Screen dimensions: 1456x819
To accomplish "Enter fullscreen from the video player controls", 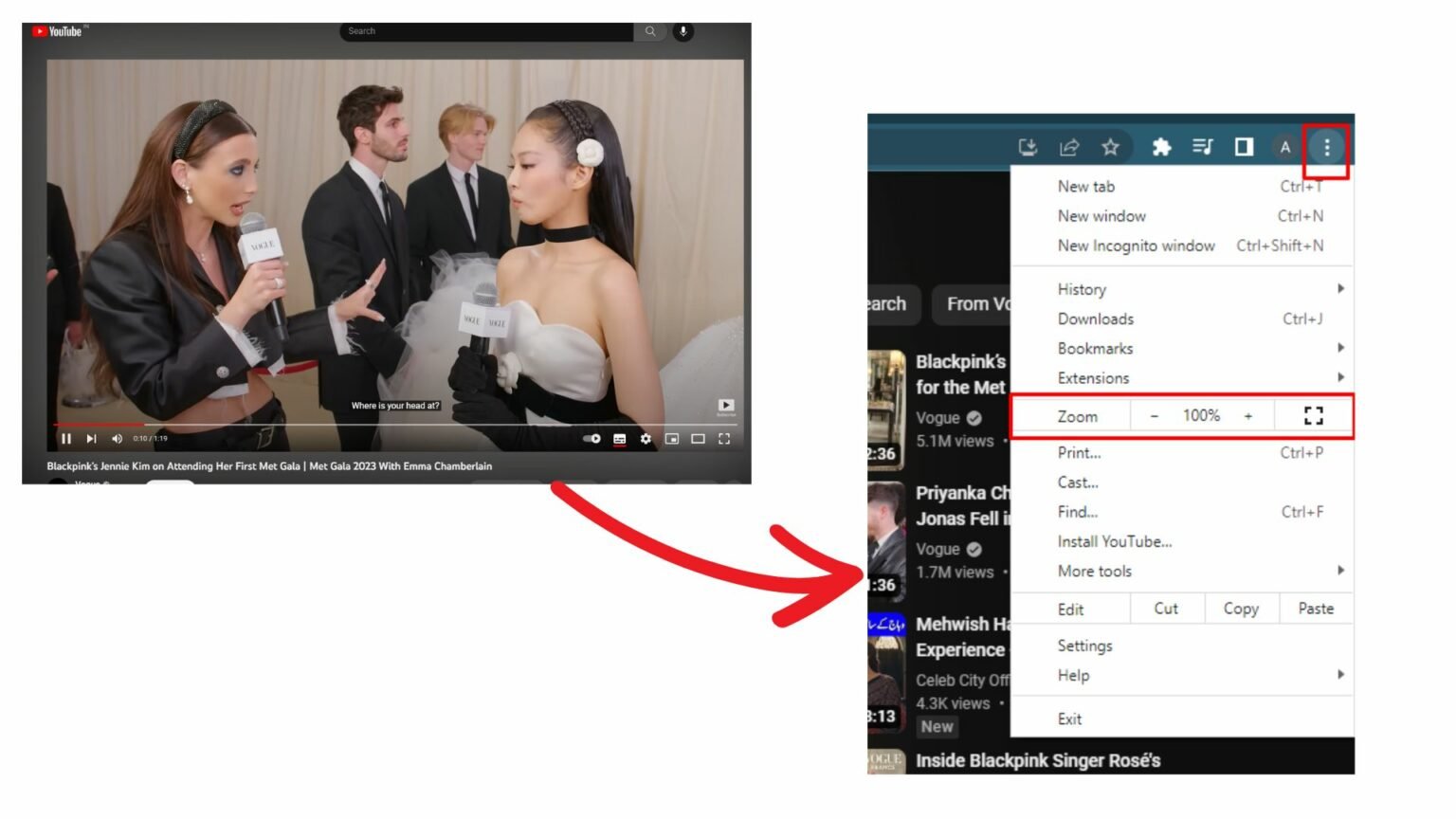I will pos(724,439).
